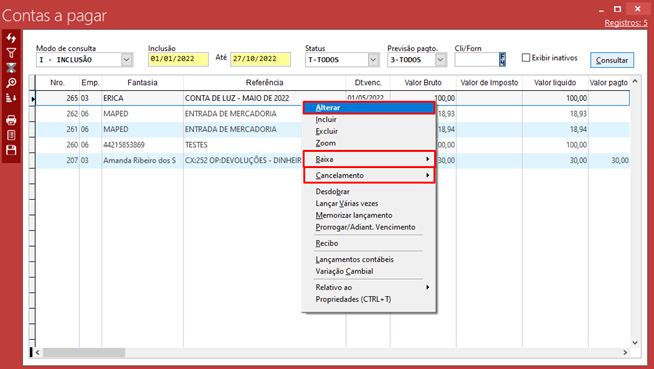The image size is (654, 369).
Task: Enable the Exibir inativos checkbox
Action: point(526,58)
